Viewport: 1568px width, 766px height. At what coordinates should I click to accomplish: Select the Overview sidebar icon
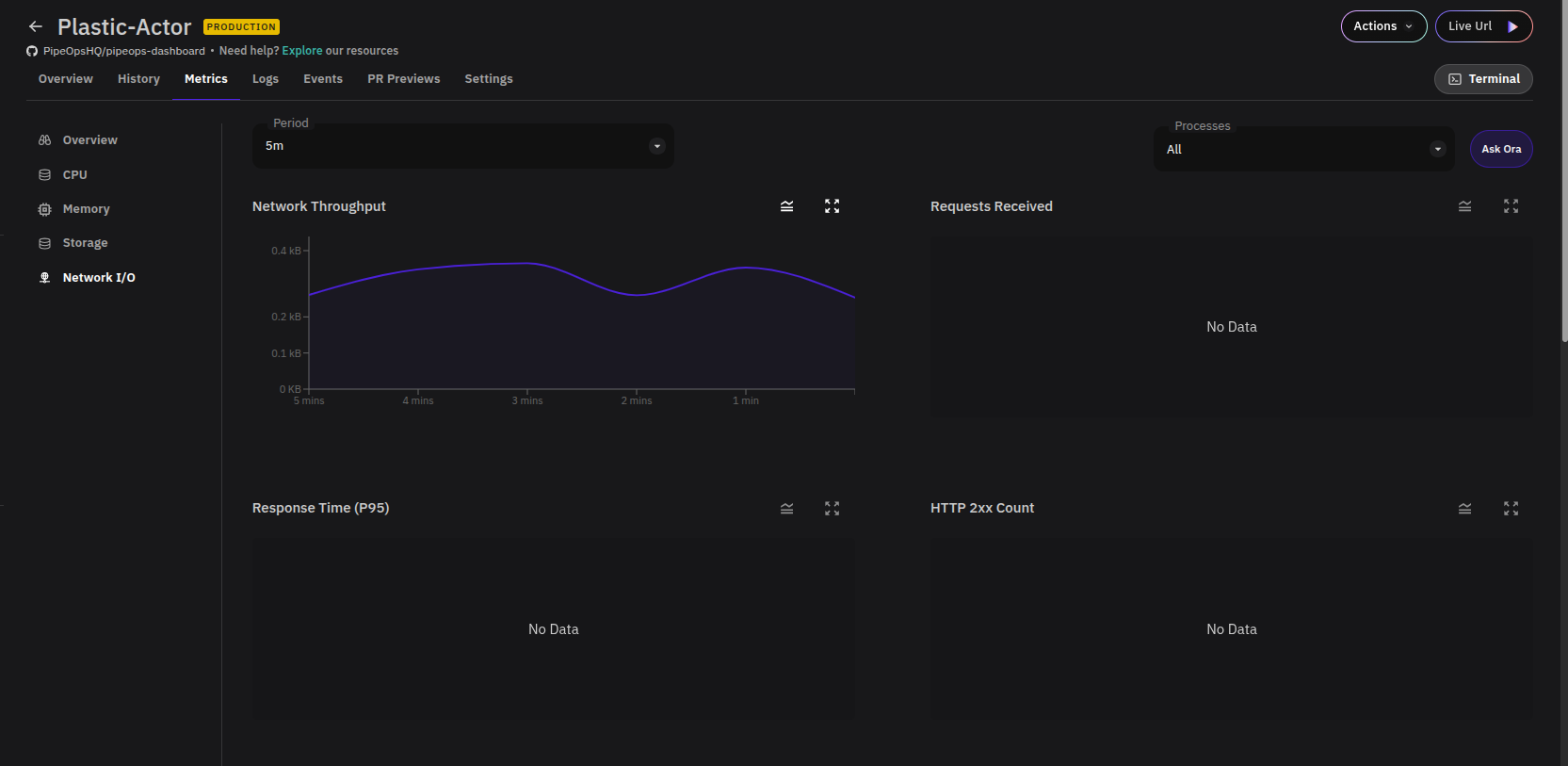pos(44,140)
